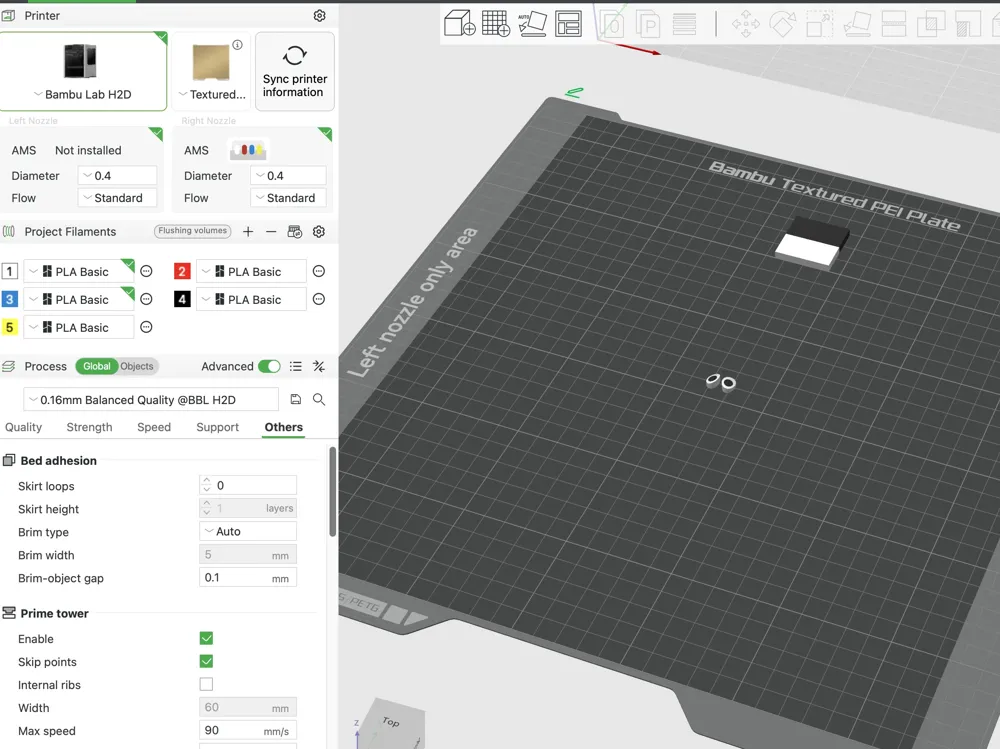This screenshot has width=1000, height=749.
Task: Click the Add model cube icon
Action: 459,24
